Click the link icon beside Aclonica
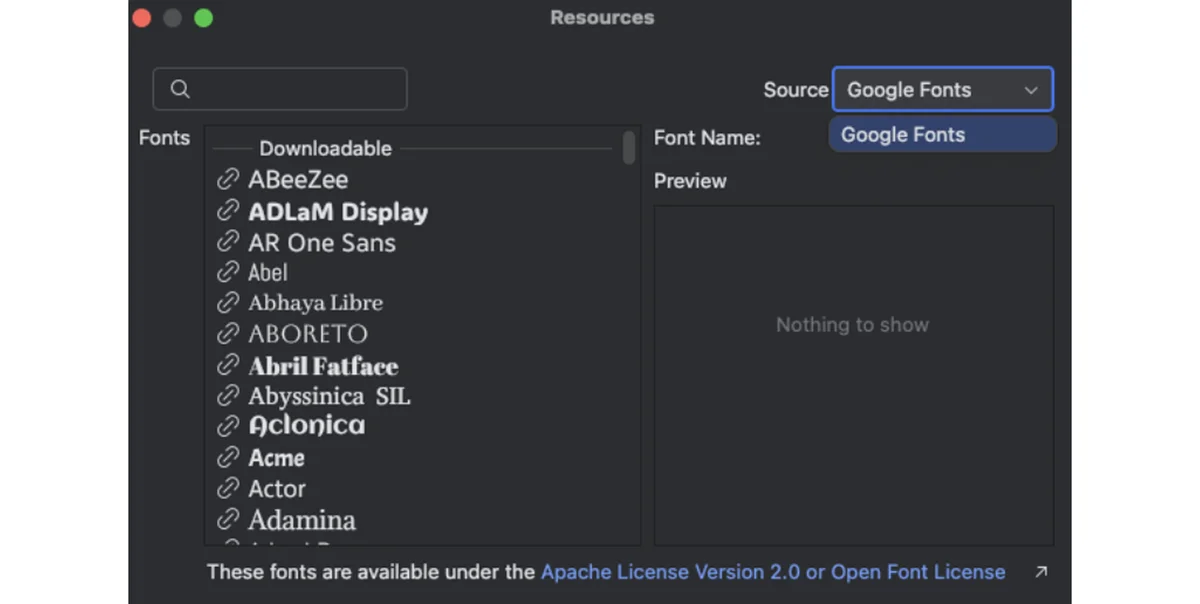The image size is (1200, 604). (228, 426)
